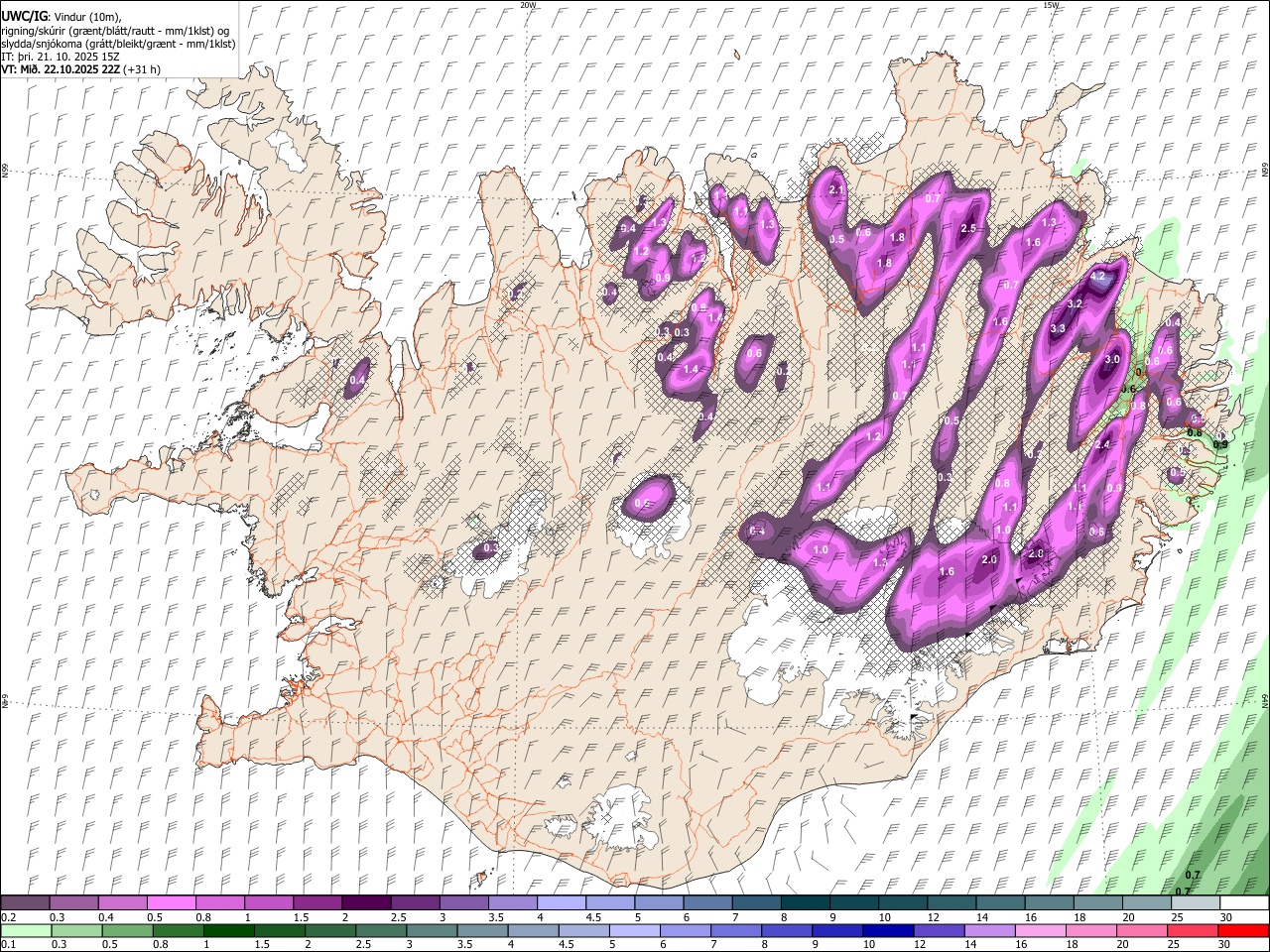This screenshot has width=1270, height=952.
Task: Select the "slydda/snjókoma" legend description line
Action: tap(118, 44)
